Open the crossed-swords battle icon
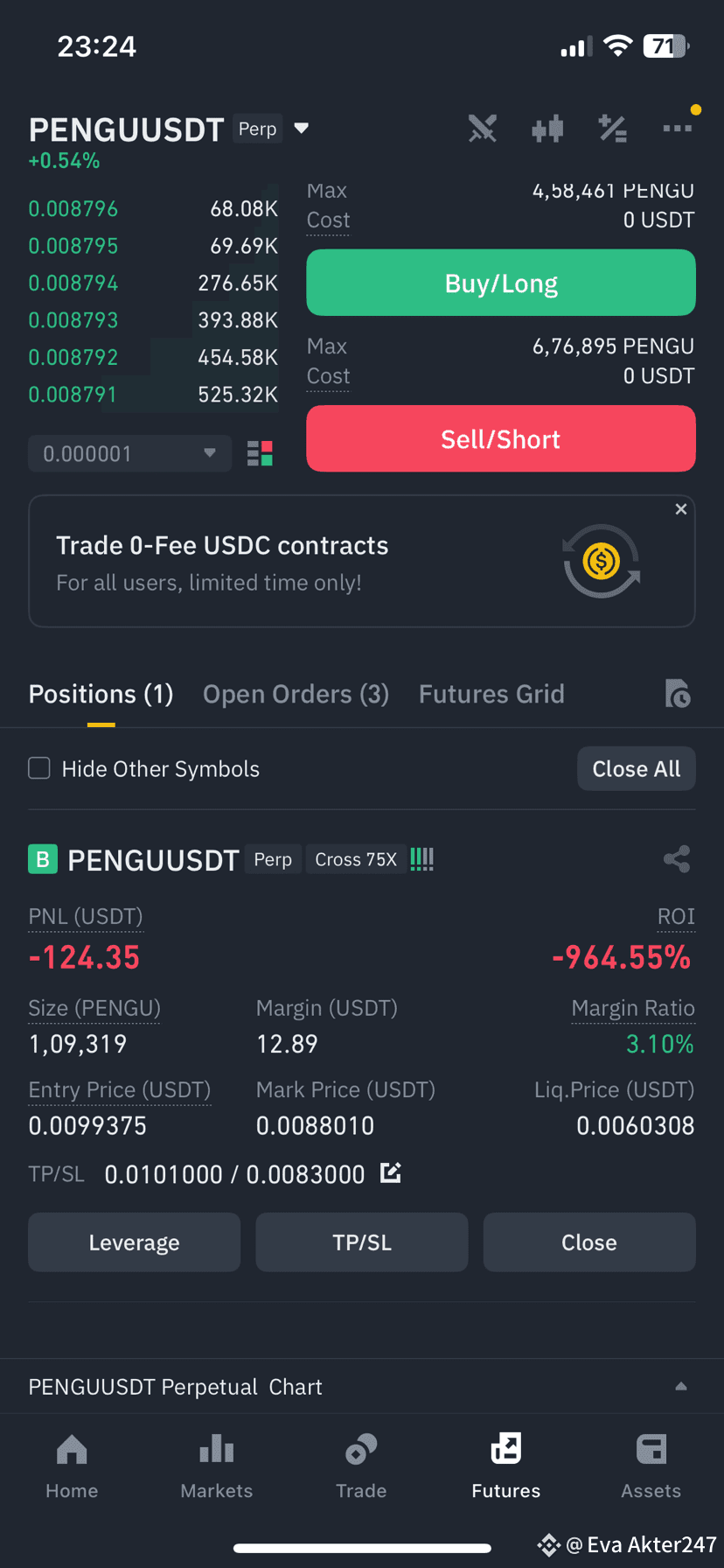 (482, 129)
